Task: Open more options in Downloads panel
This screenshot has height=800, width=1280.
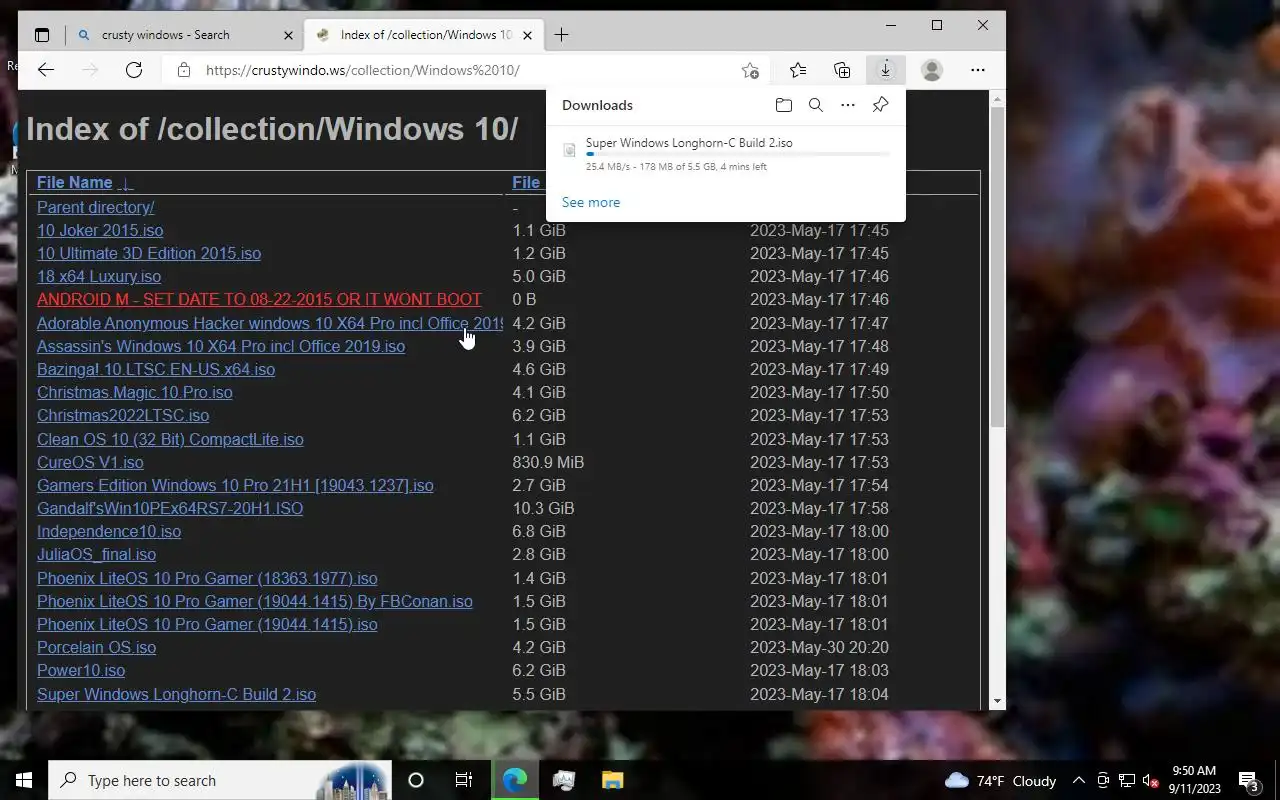Action: (847, 105)
